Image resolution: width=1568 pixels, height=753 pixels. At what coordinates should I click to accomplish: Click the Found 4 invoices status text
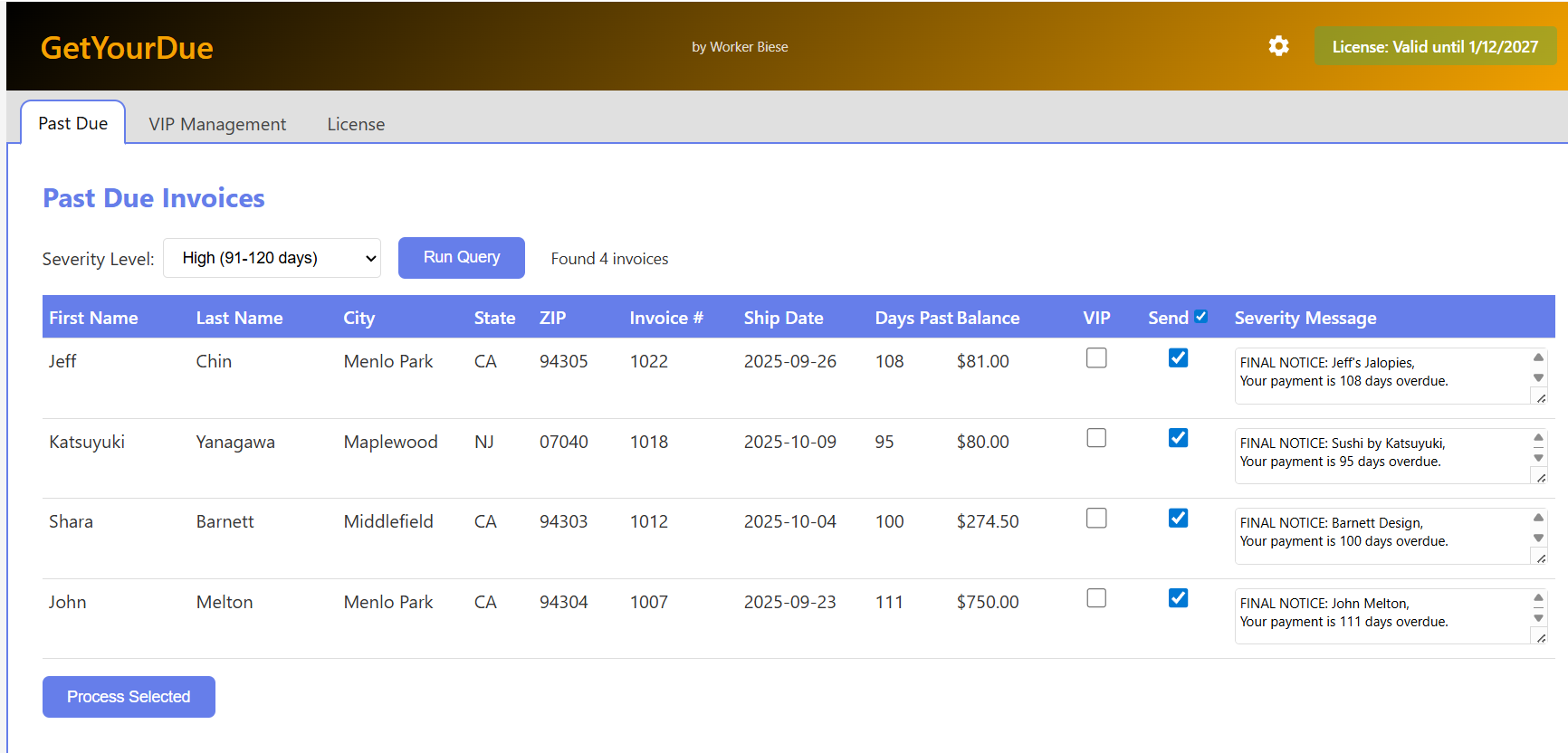[x=609, y=259]
